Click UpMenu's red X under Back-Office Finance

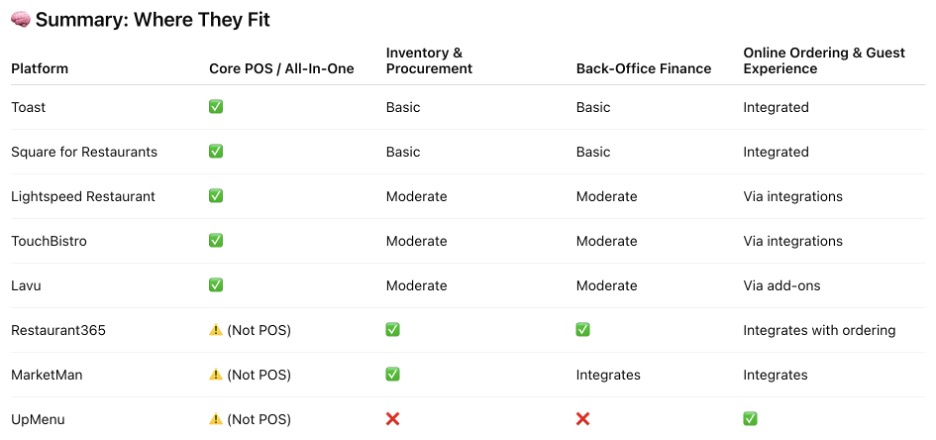tap(583, 419)
